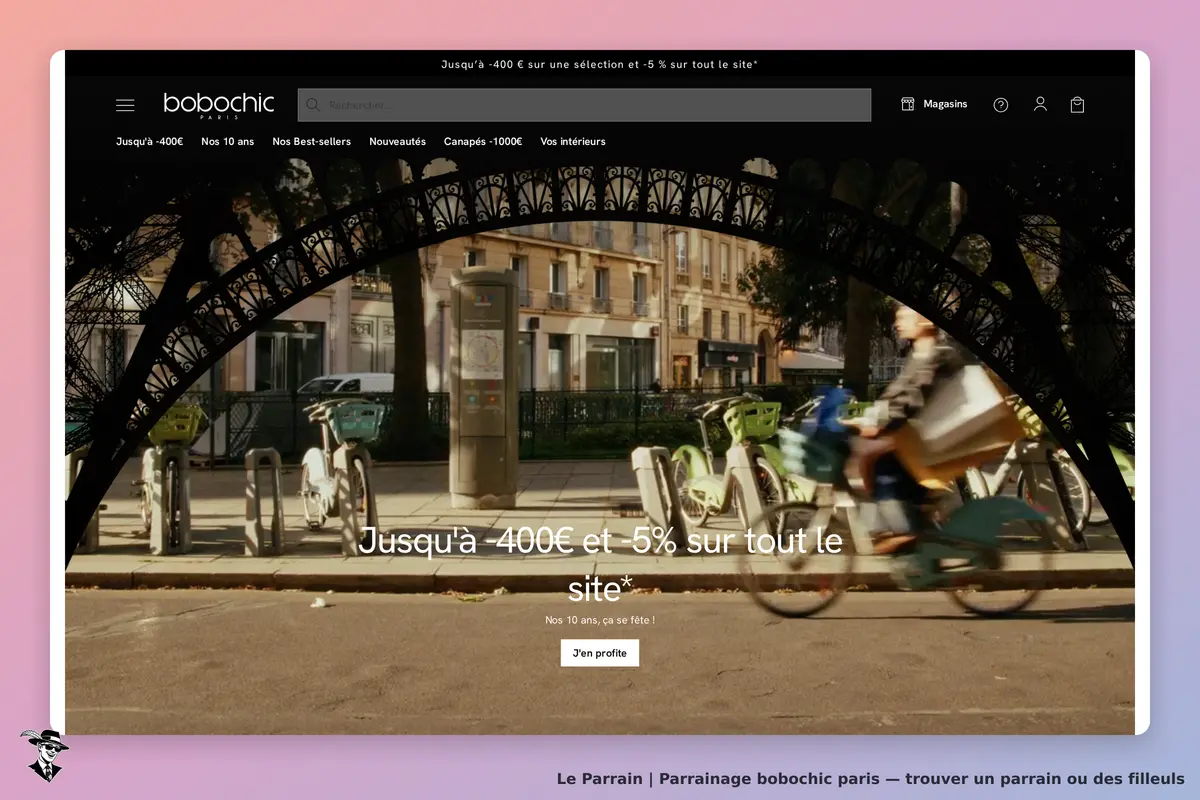Open the shopping bag cart icon
The image size is (1200, 800).
tap(1077, 105)
